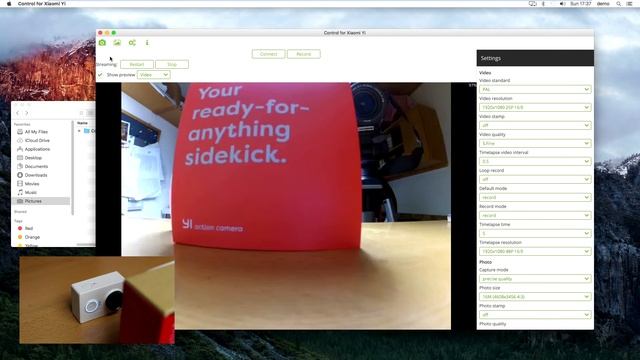The height and width of the screenshot is (360, 640).
Task: Open the Record mode dropdown
Action: tap(535, 215)
